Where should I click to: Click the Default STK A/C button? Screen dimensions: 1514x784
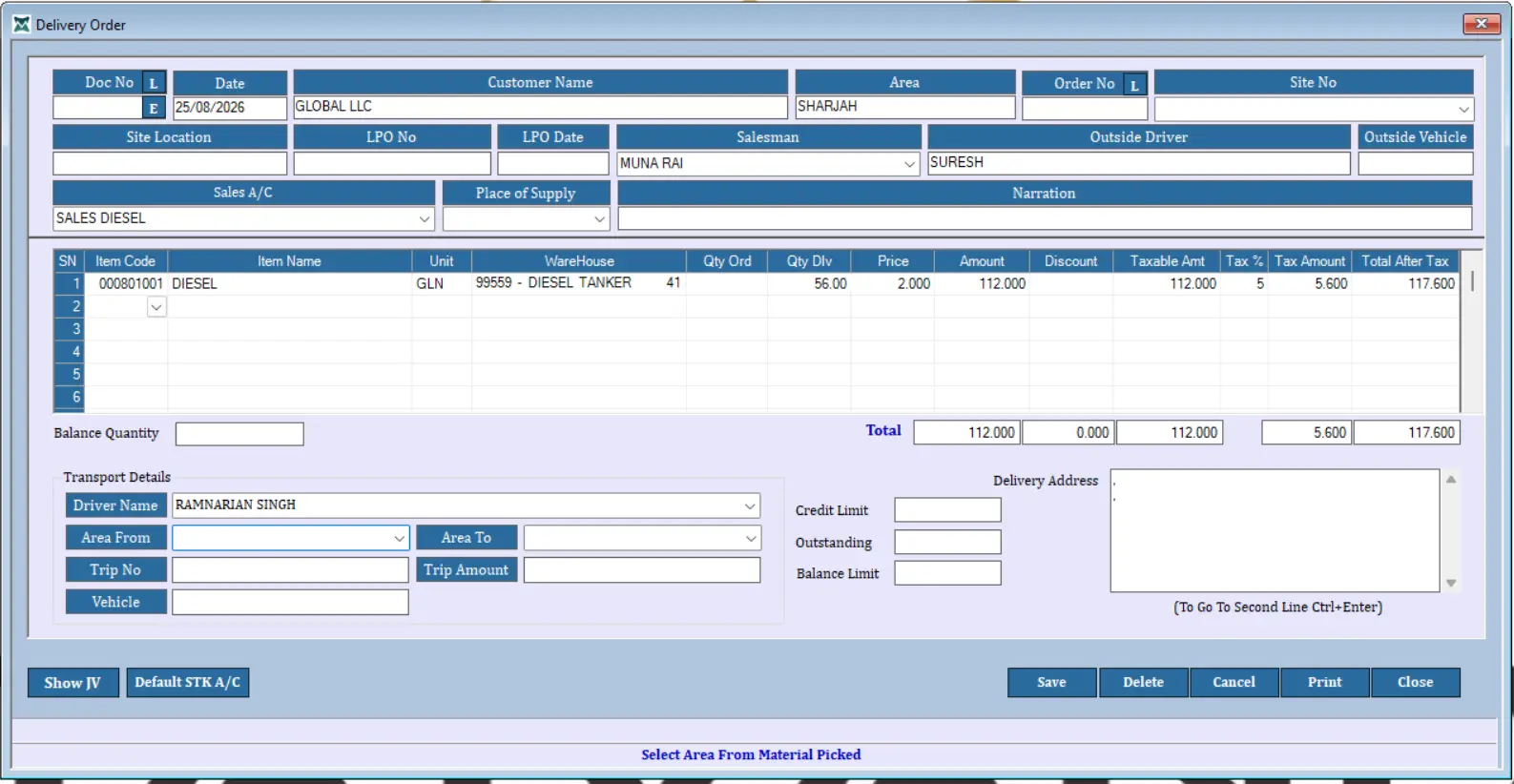[x=188, y=682]
